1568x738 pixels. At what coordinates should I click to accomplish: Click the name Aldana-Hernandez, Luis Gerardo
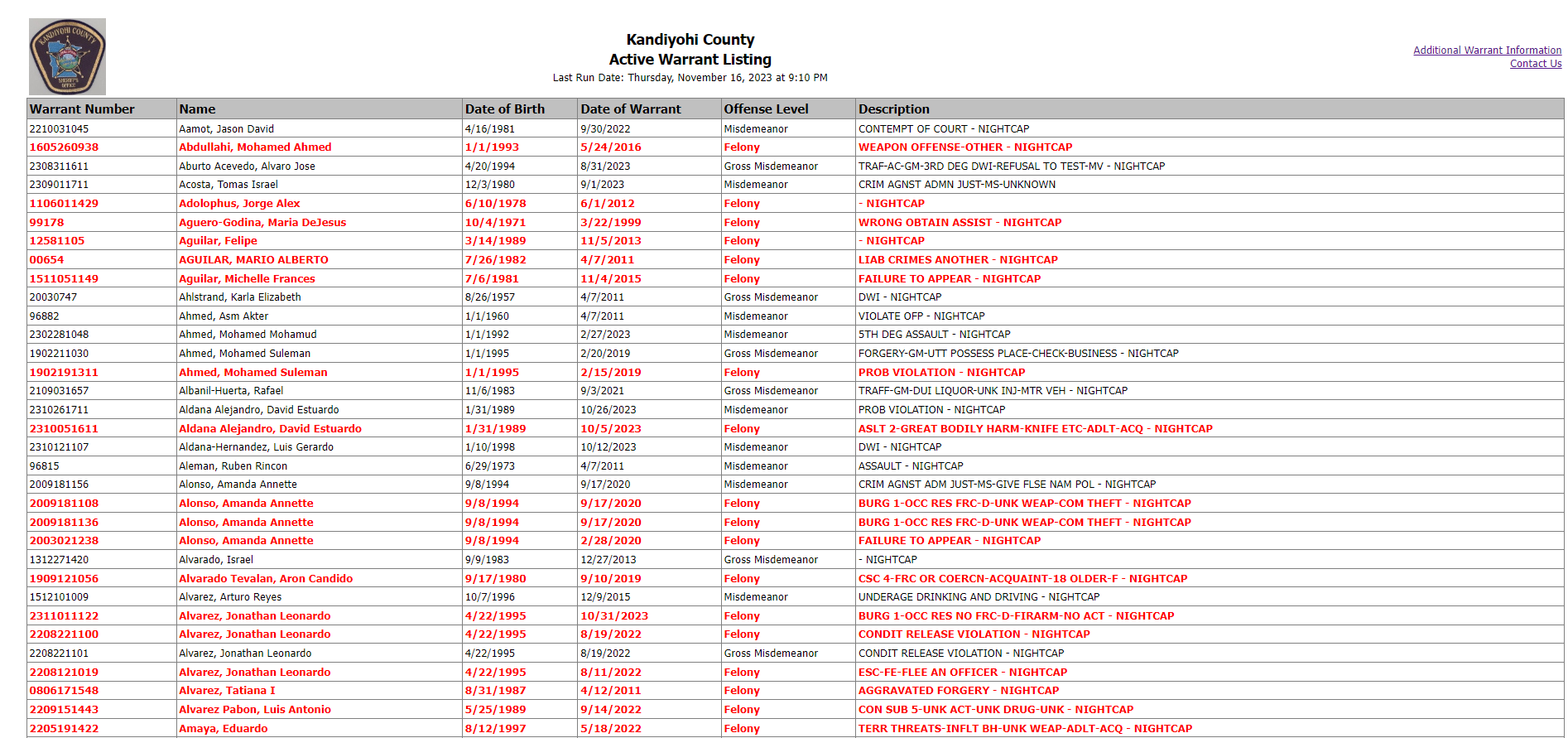point(256,447)
